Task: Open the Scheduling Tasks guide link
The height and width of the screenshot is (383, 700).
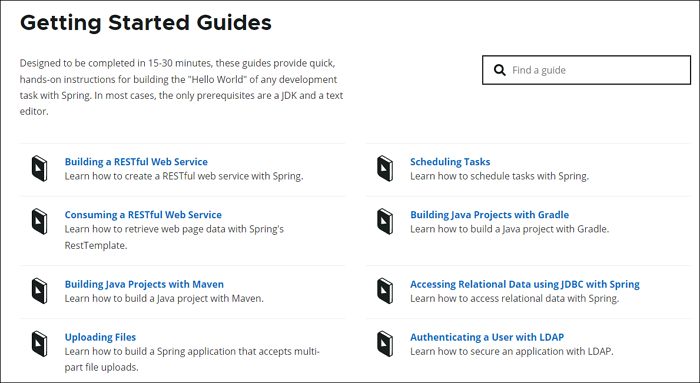Action: coord(450,162)
